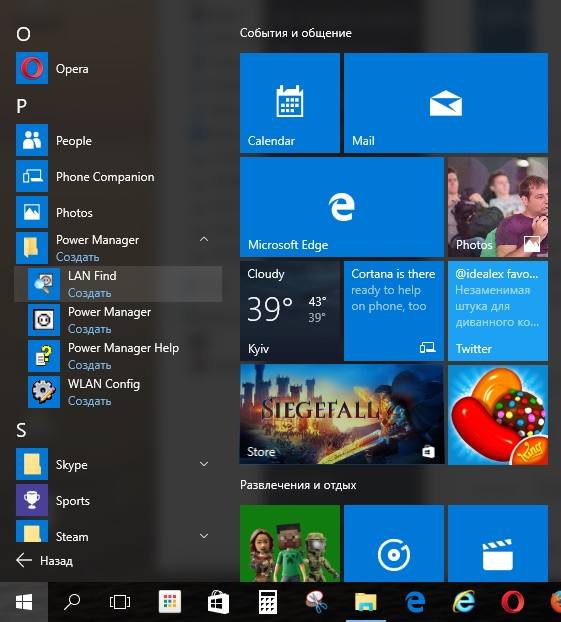
Task: Open the Power Manager Help icon
Action: (x=44, y=356)
